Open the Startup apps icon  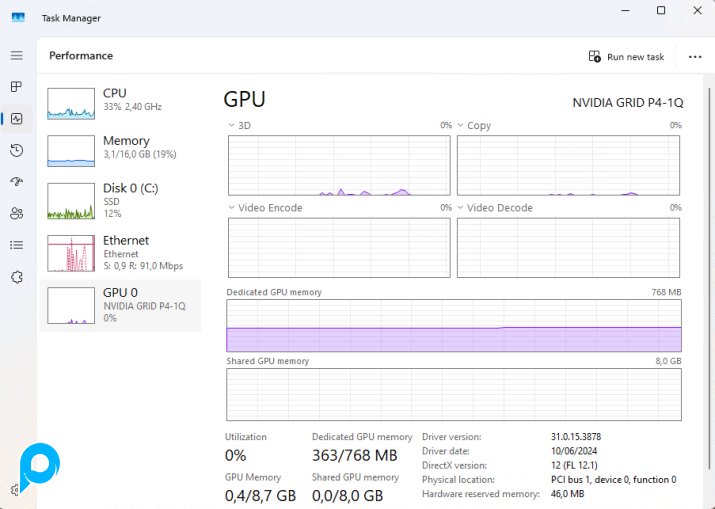(x=16, y=182)
